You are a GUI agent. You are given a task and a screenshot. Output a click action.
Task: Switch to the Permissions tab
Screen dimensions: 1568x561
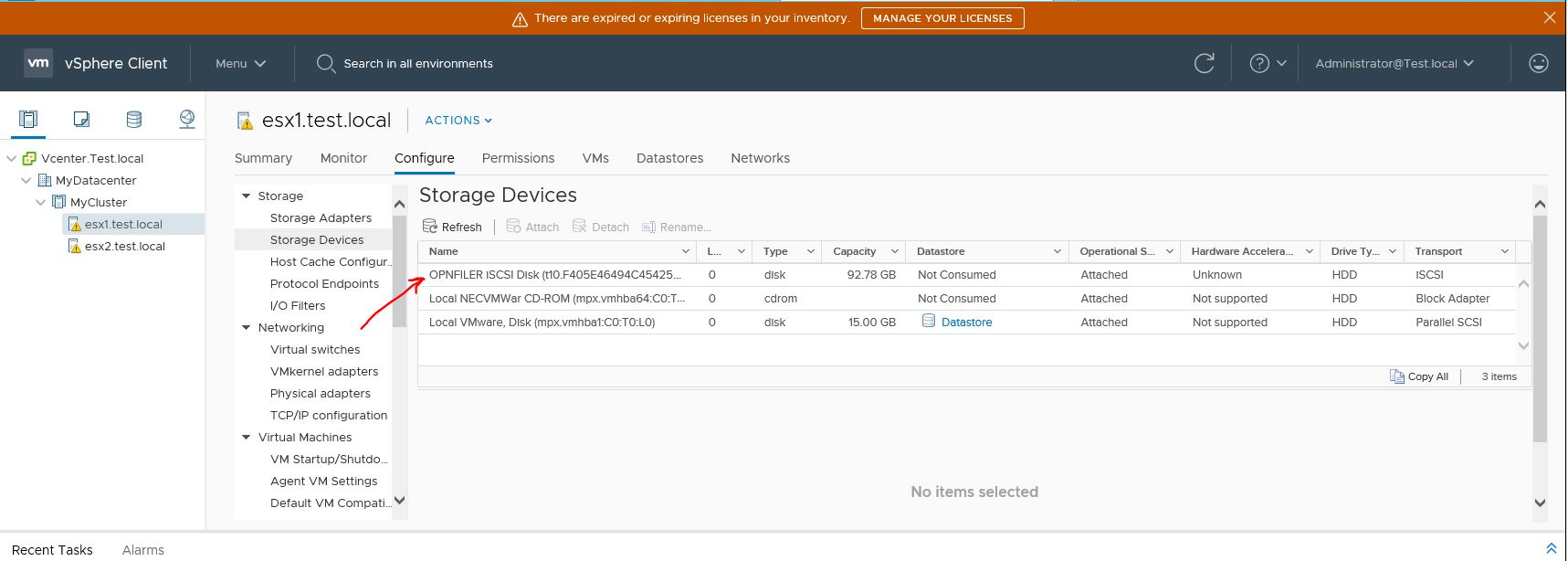click(x=518, y=158)
